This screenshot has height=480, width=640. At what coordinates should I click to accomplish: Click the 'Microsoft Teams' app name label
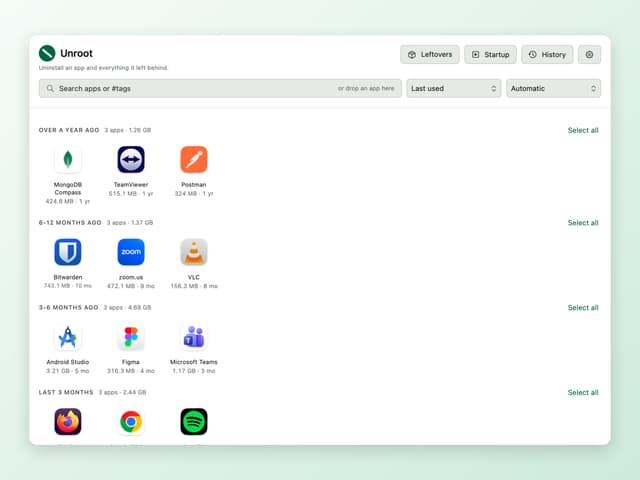click(x=194, y=362)
